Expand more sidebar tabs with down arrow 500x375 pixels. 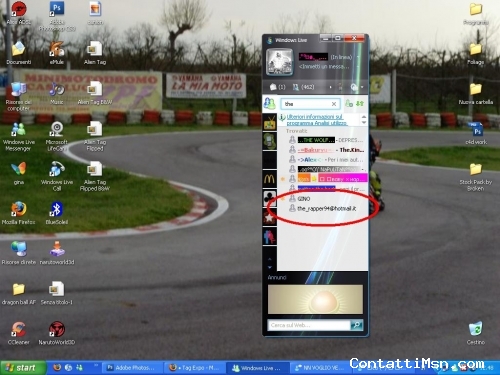(270, 267)
